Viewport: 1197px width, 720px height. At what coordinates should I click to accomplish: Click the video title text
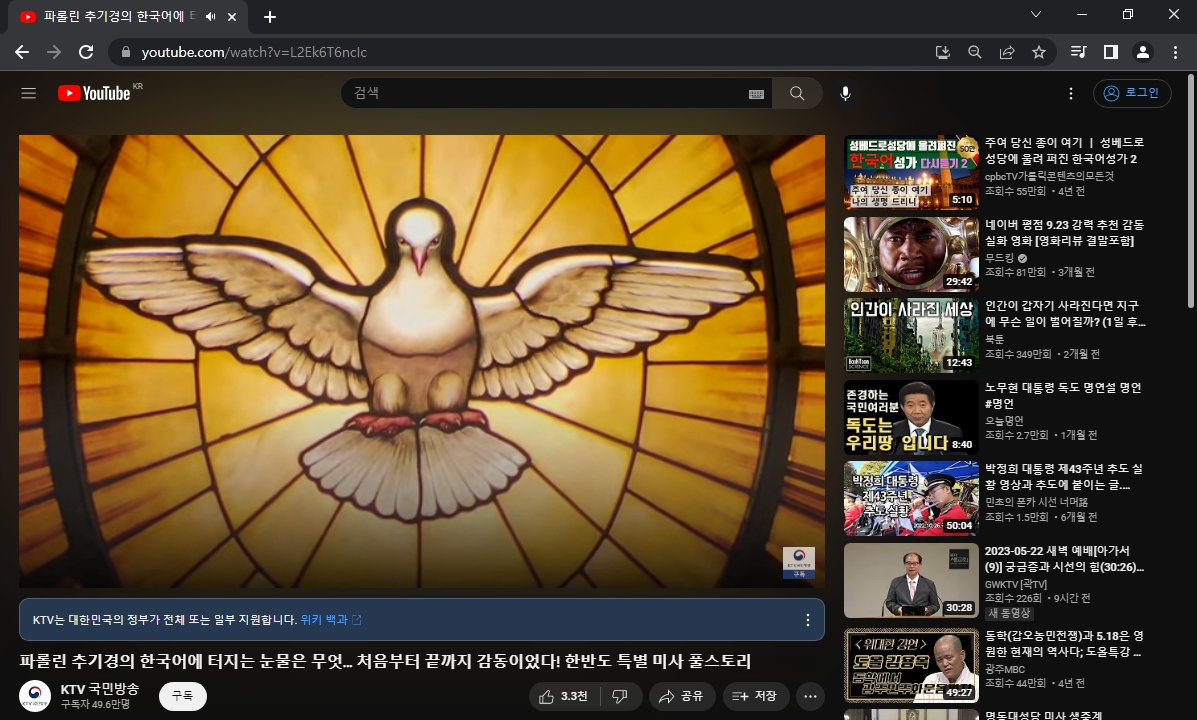click(386, 661)
